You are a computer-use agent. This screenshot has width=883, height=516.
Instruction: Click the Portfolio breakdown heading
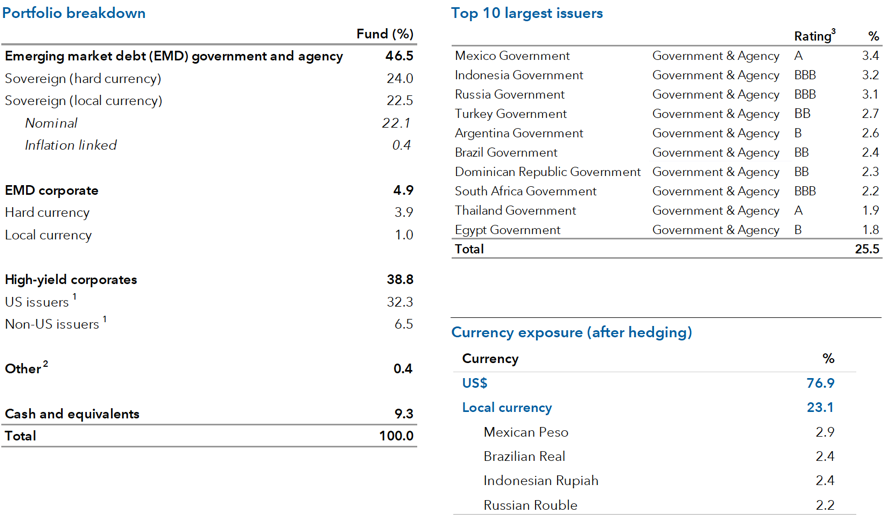(75, 13)
